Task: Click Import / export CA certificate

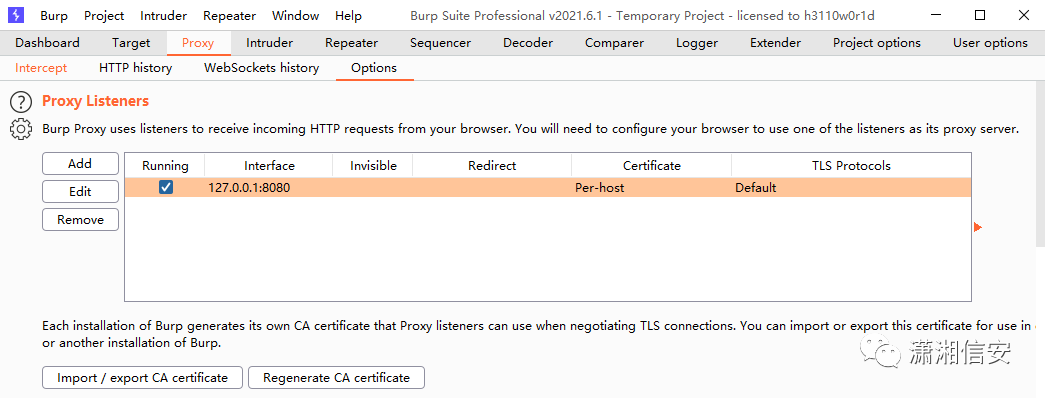Action: click(143, 377)
